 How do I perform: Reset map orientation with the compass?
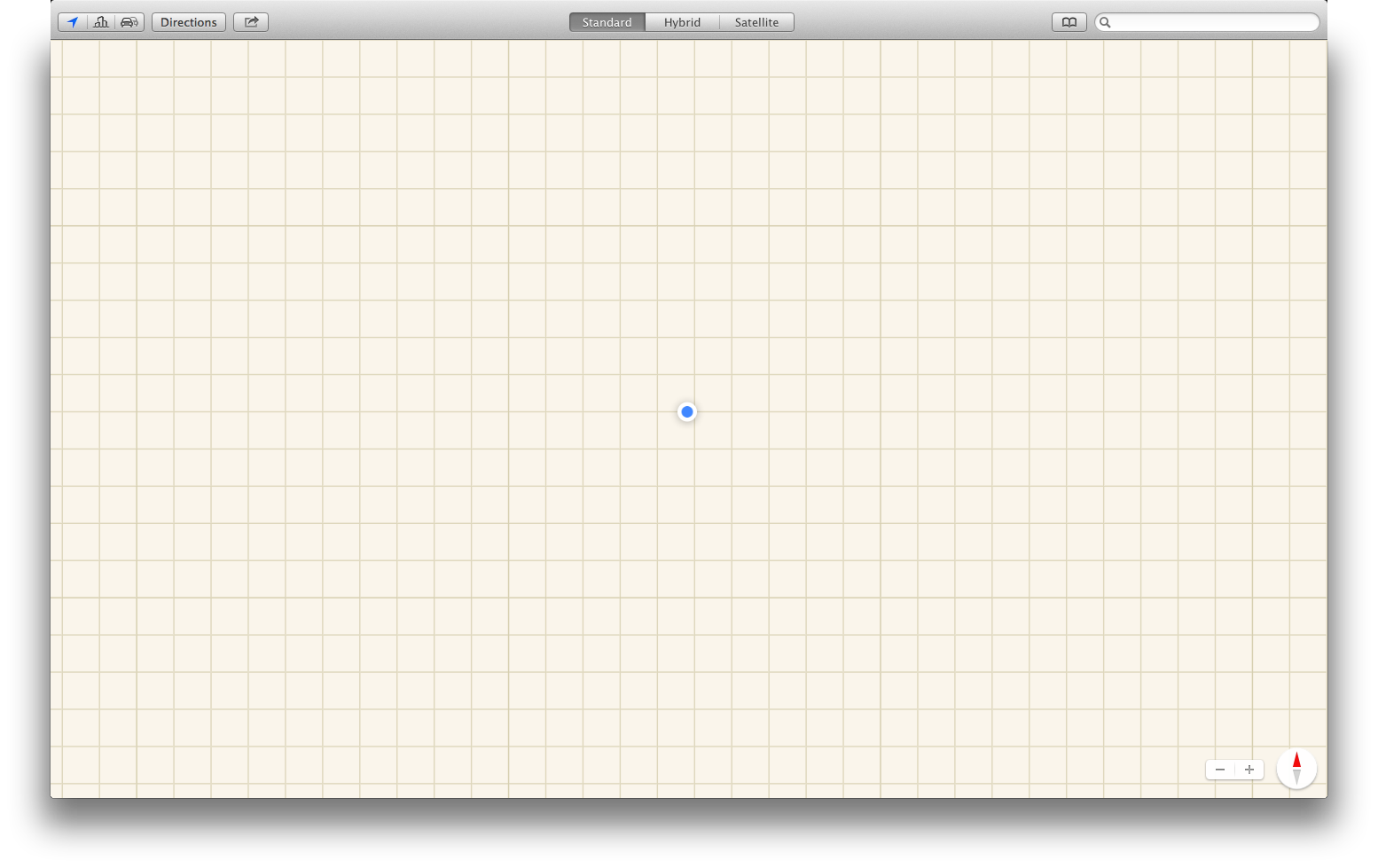coord(1296,769)
